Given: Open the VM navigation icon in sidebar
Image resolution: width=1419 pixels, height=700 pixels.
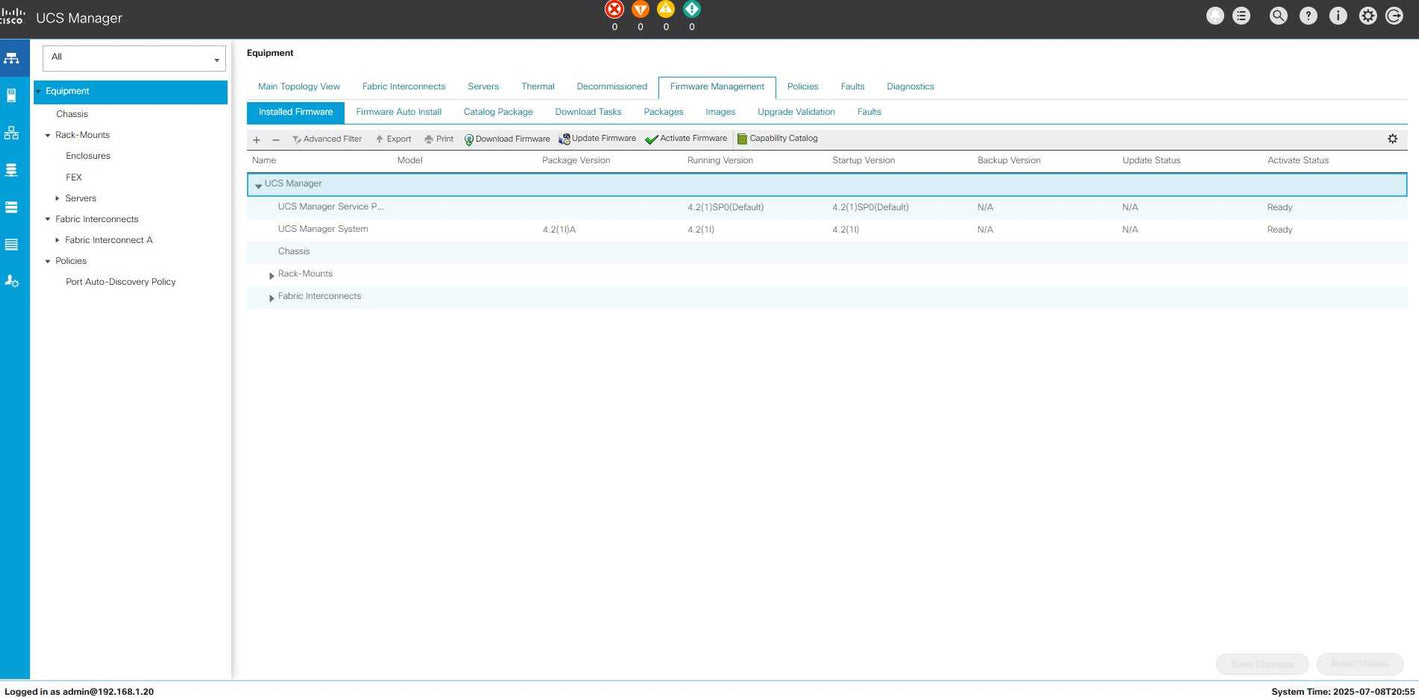Looking at the screenshot, I should [12, 207].
